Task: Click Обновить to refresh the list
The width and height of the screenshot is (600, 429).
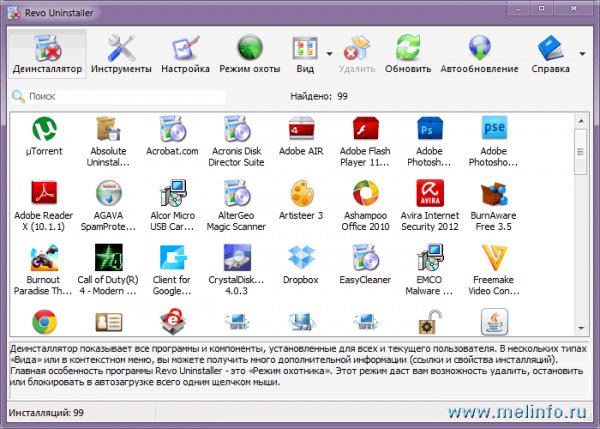Action: tap(408, 54)
